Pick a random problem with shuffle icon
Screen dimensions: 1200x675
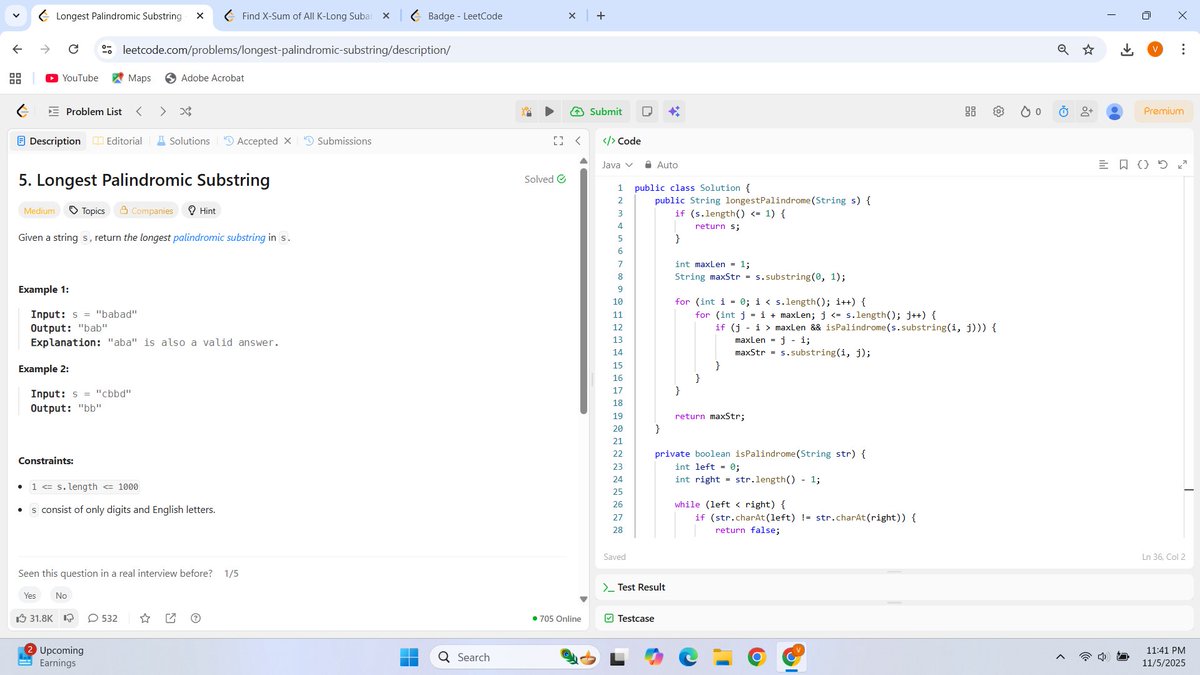[186, 111]
